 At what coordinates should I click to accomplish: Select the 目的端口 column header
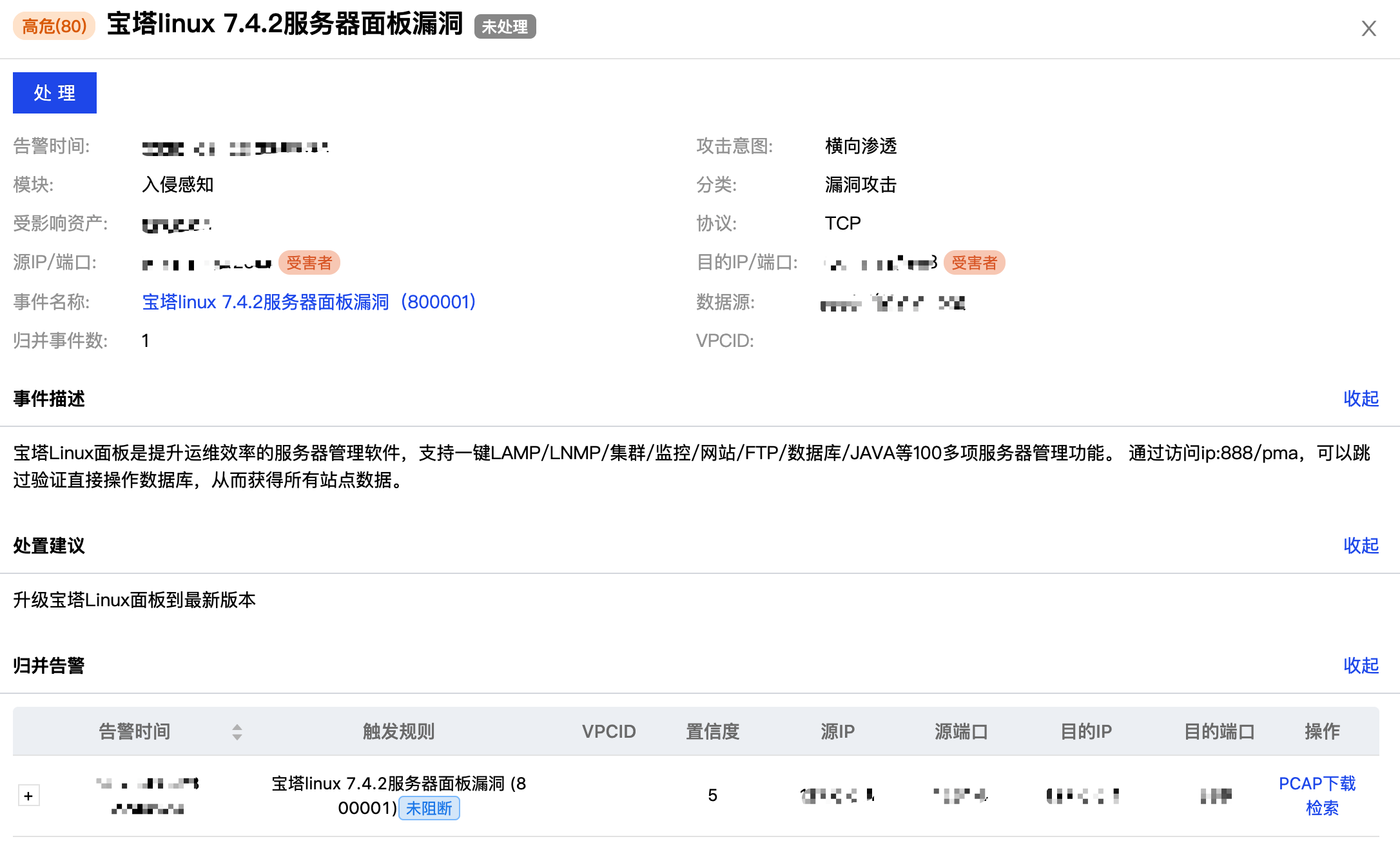(1219, 731)
